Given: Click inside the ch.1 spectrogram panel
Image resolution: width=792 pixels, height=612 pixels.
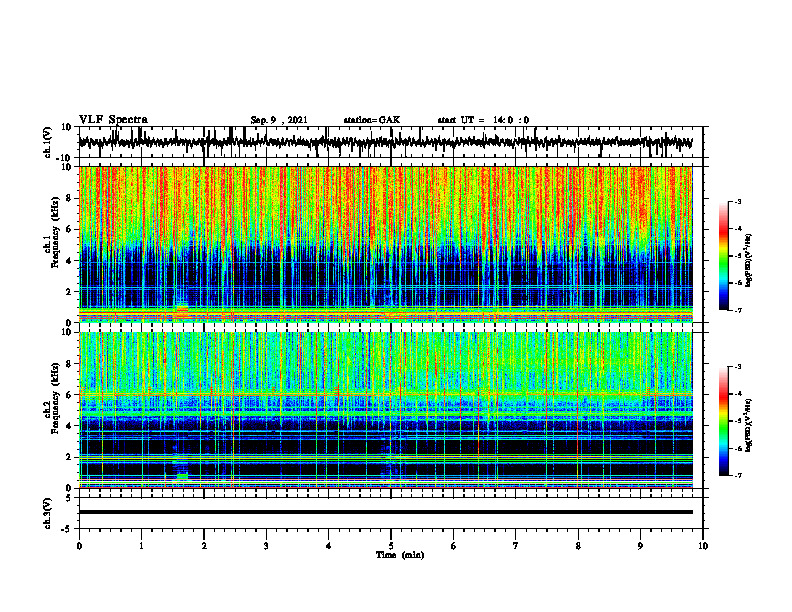Looking at the screenshot, I should (x=385, y=244).
